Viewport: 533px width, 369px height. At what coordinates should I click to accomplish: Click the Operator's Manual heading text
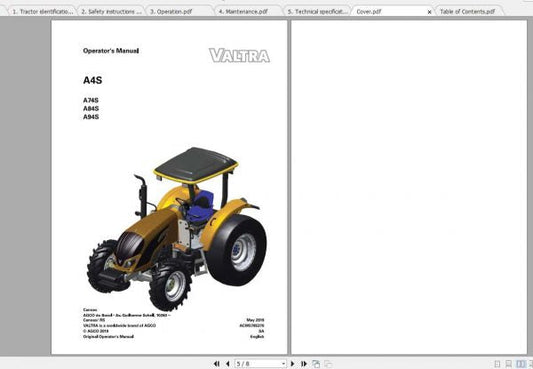pos(111,51)
